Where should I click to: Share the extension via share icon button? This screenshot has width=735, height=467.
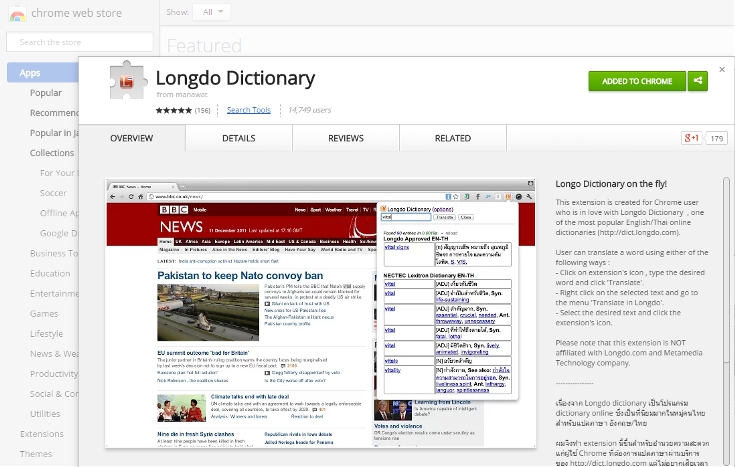click(698, 81)
